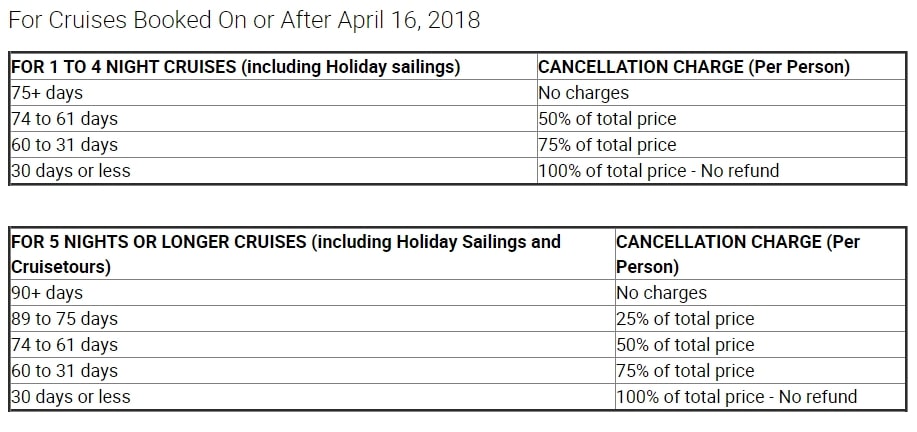The height and width of the screenshot is (432, 917).
Task: Select the FOR 1 TO 4 NIGHT CRUISES header cell
Action: coord(273,67)
